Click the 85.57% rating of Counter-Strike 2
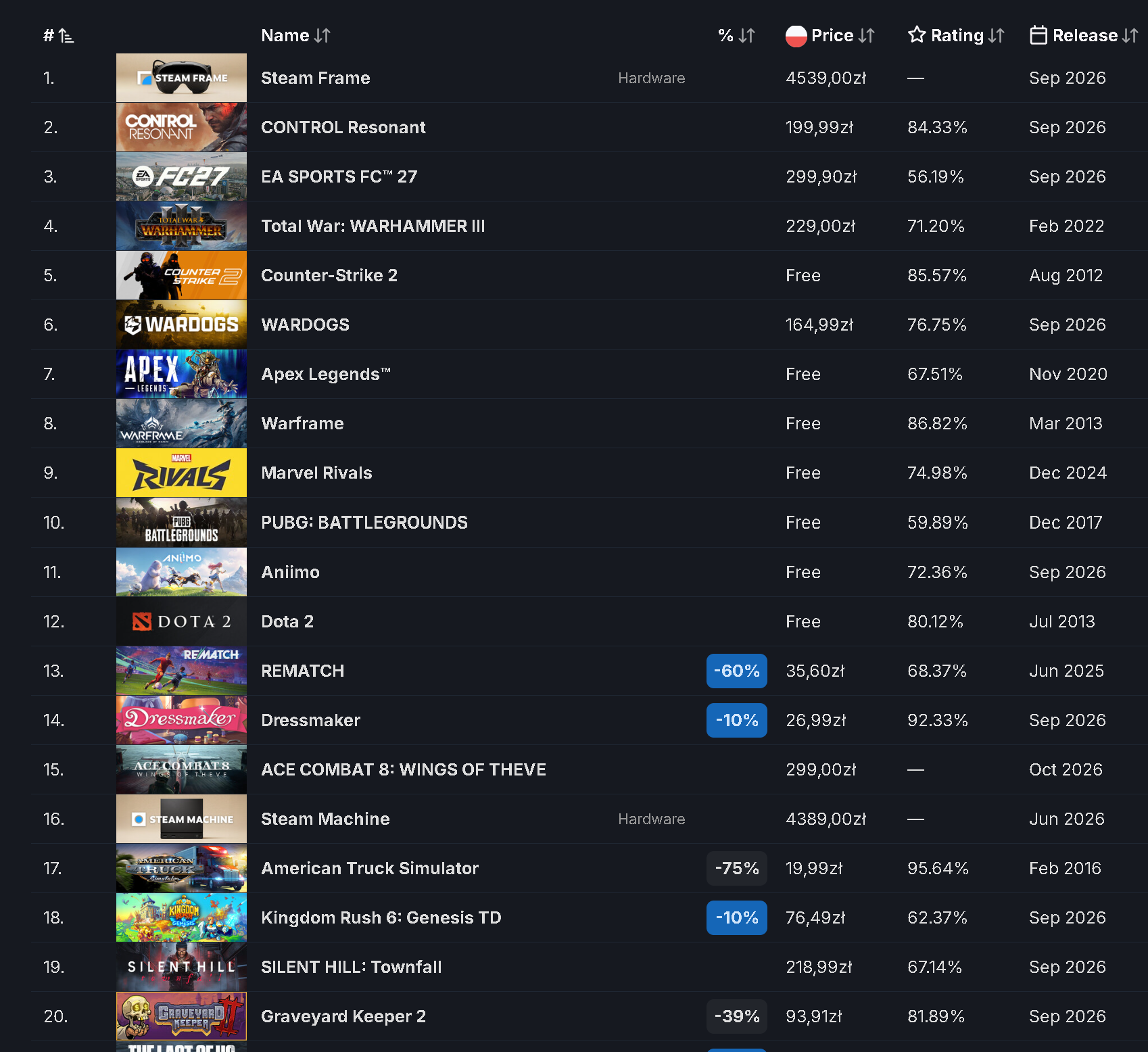Screen dimensions: 1148x1052 (937, 275)
